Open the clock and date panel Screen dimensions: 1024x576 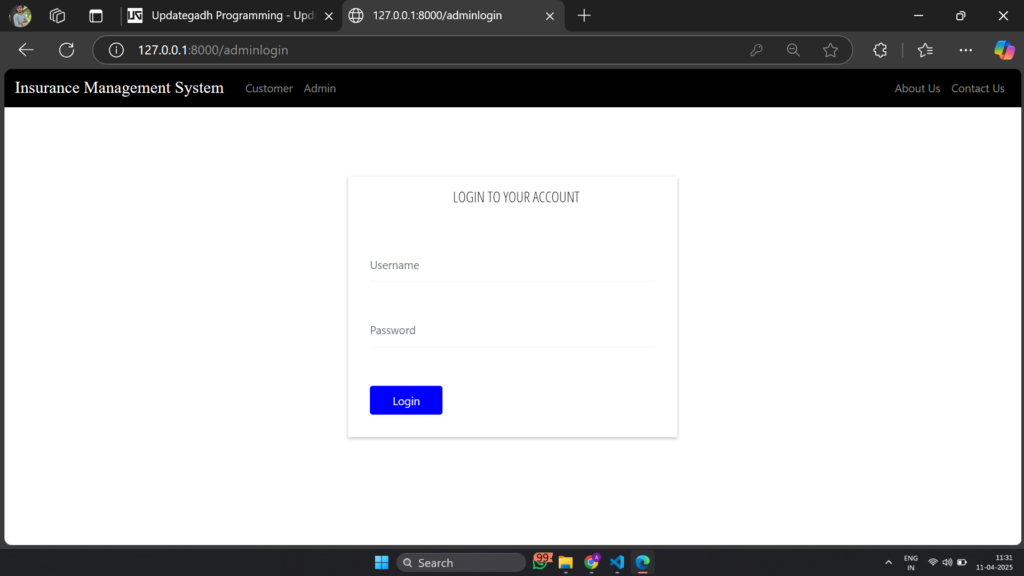point(995,562)
